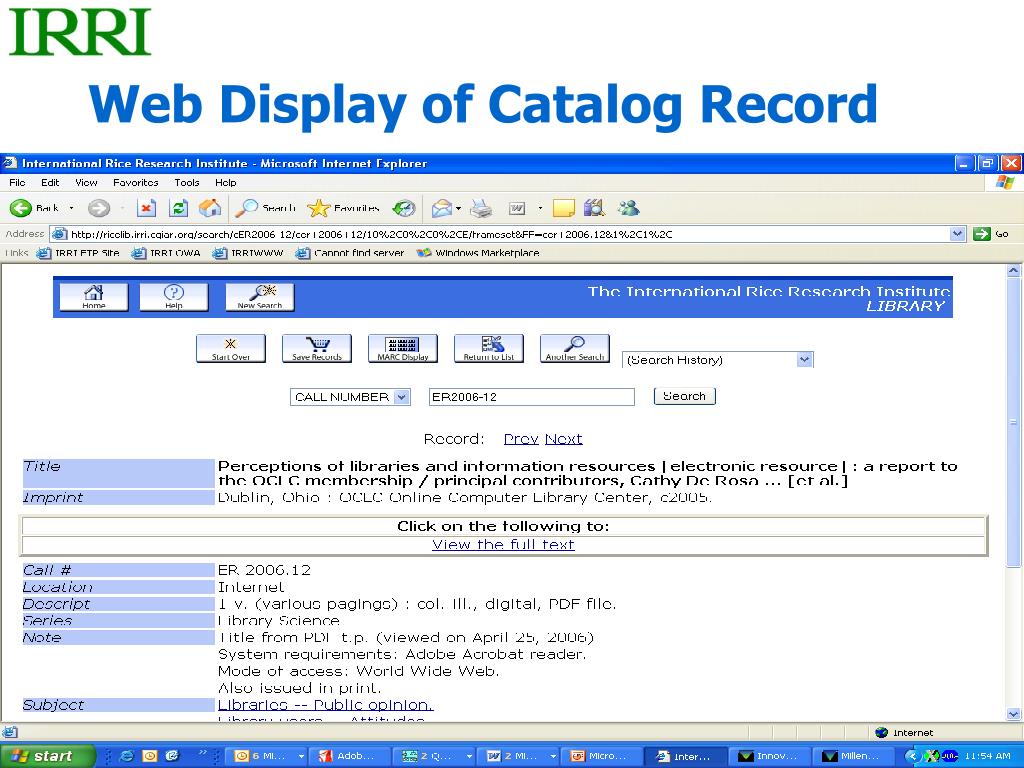Open the IRRI FTP Site links bar shortcut
Screen dimensions: 1024x768
(78, 253)
